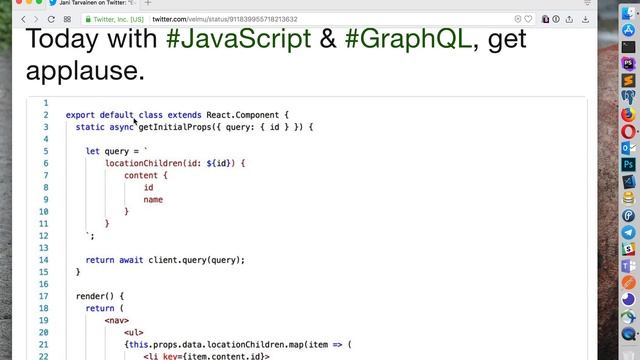Viewport: 640px width, 360px height.
Task: Go forward to the next page
Action: pyautogui.click(x=36, y=19)
